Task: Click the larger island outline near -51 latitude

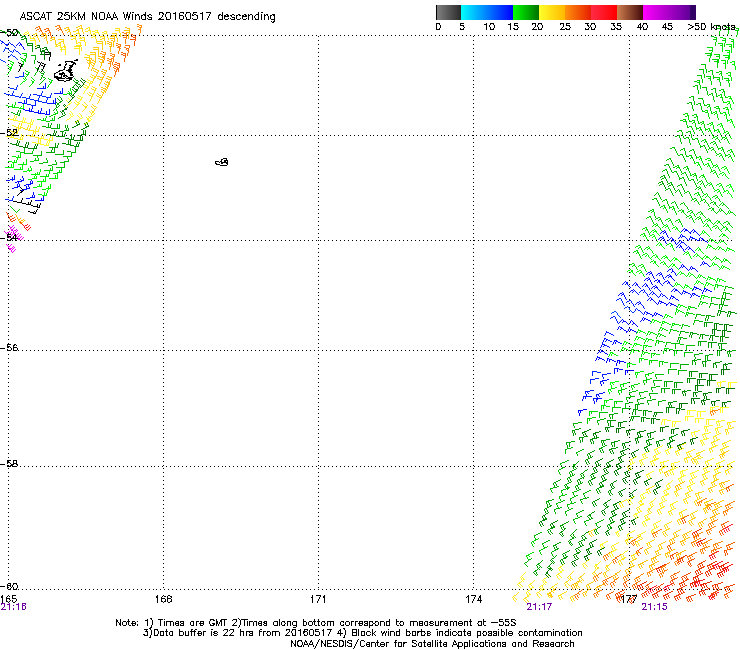Action: click(66, 71)
